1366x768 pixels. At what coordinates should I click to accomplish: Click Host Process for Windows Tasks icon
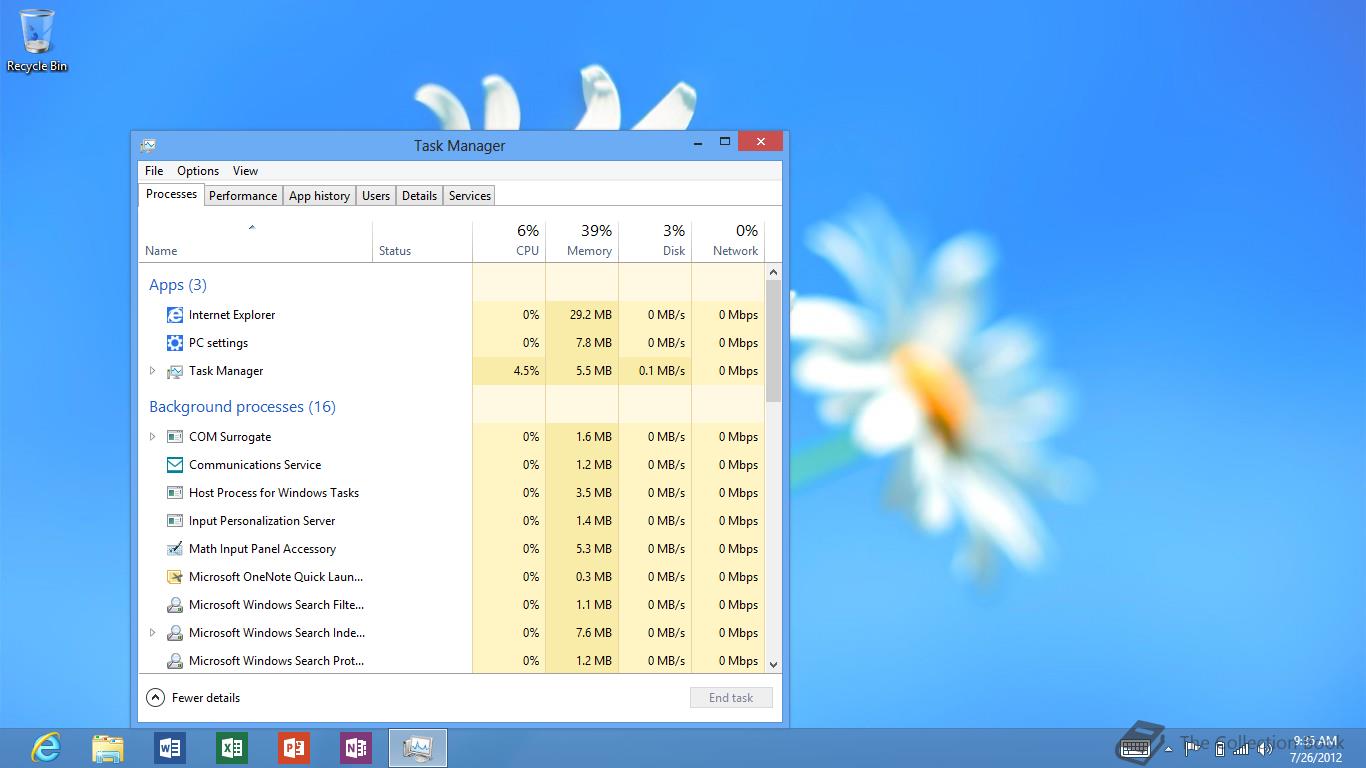click(175, 493)
